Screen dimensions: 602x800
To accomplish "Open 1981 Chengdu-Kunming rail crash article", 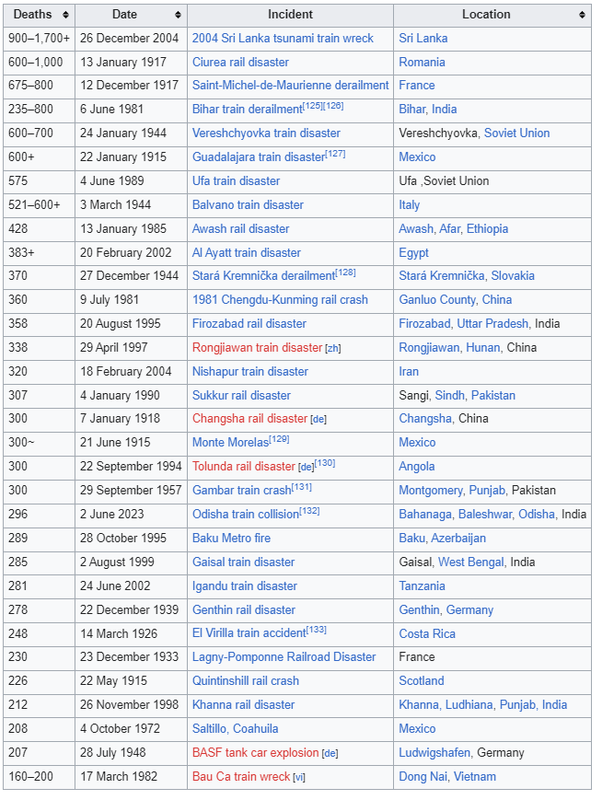I will [280, 300].
